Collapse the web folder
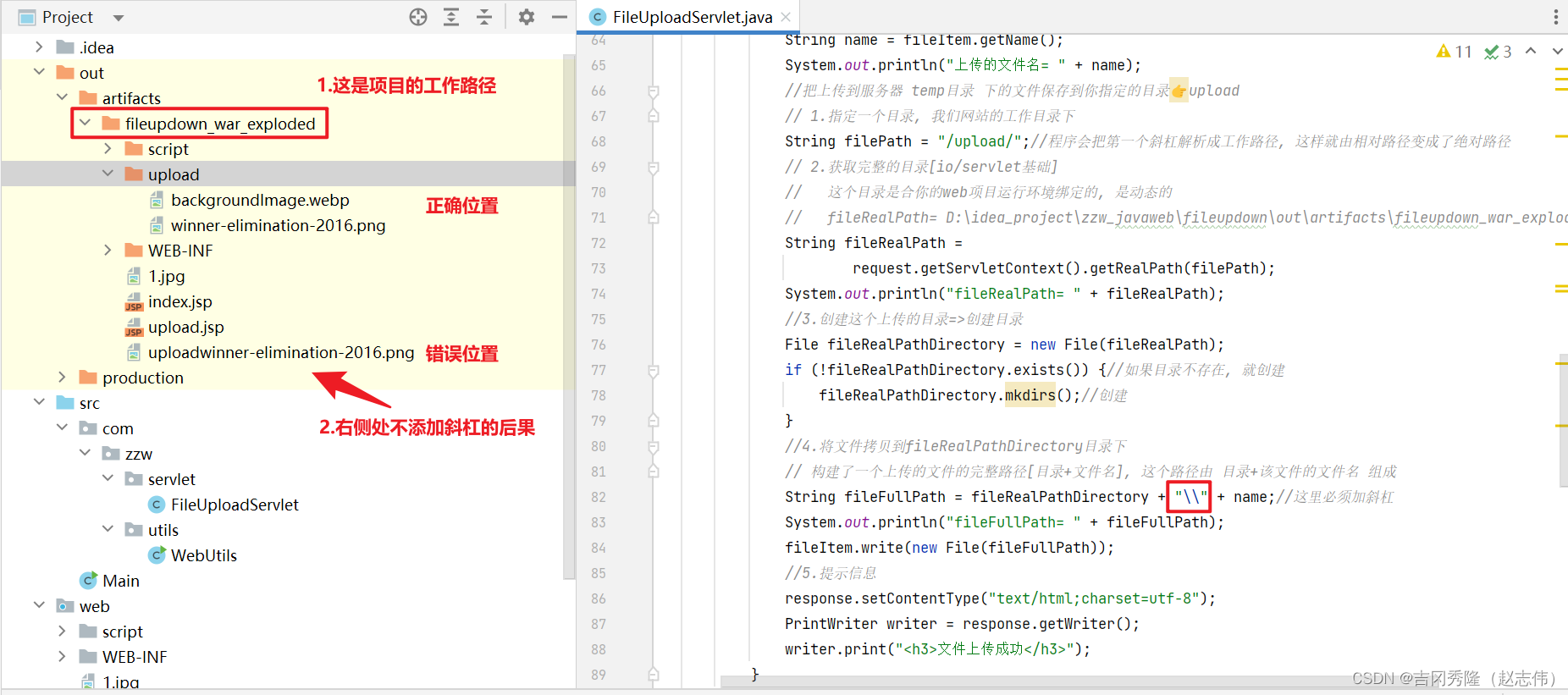The height and width of the screenshot is (695, 1568). (x=39, y=605)
